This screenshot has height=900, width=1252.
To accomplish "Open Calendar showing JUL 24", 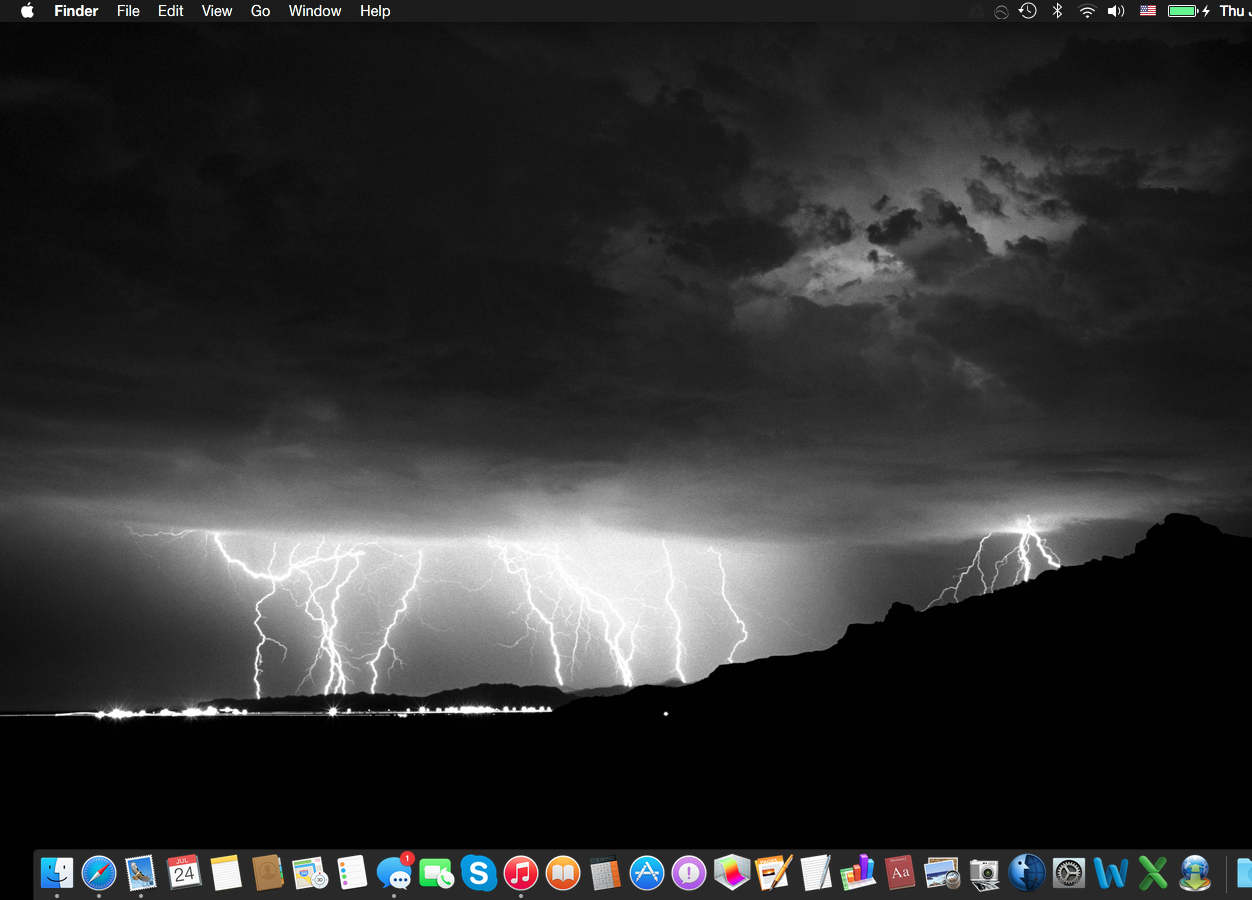I will [183, 873].
